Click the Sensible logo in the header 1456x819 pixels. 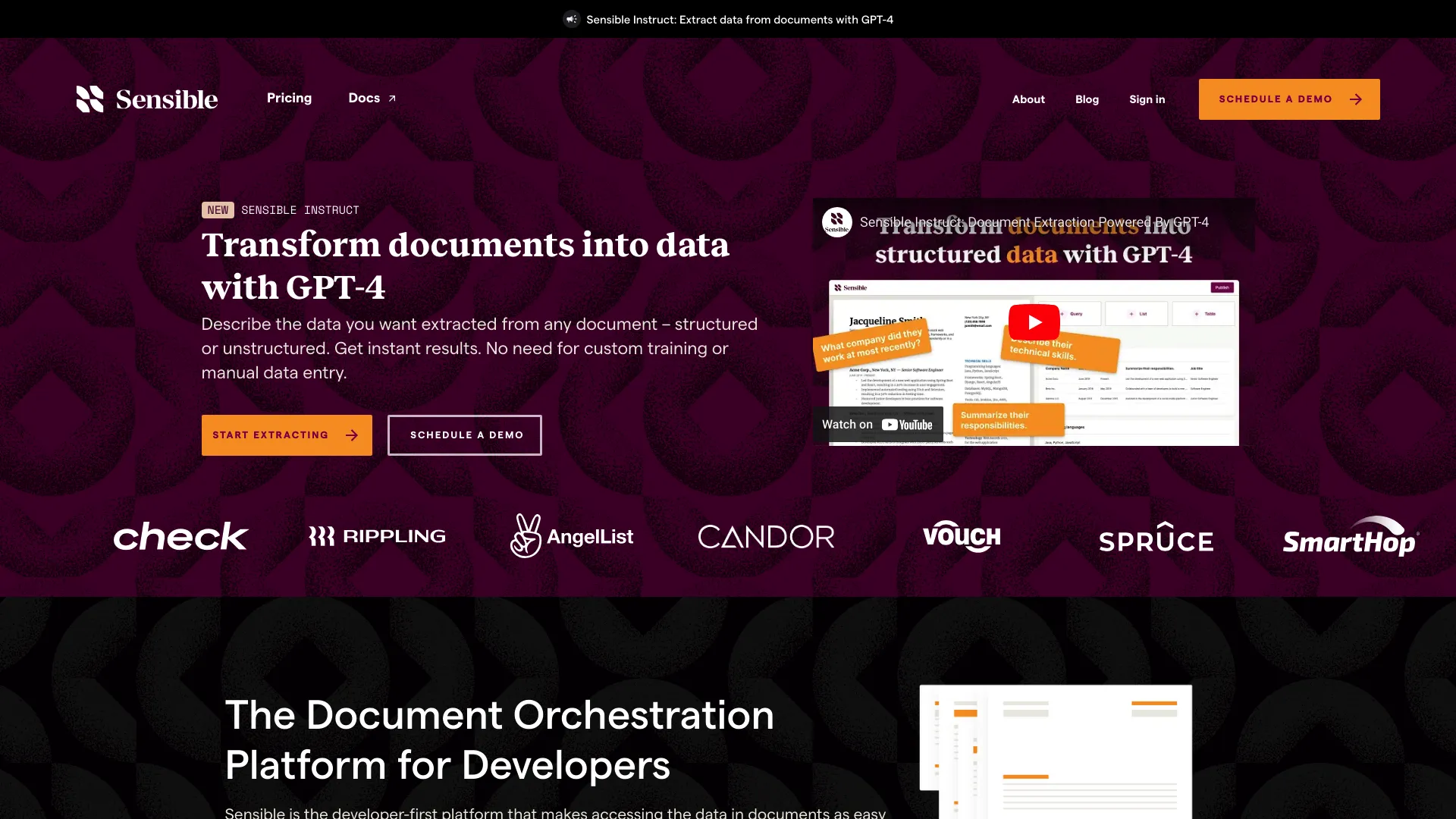click(147, 99)
